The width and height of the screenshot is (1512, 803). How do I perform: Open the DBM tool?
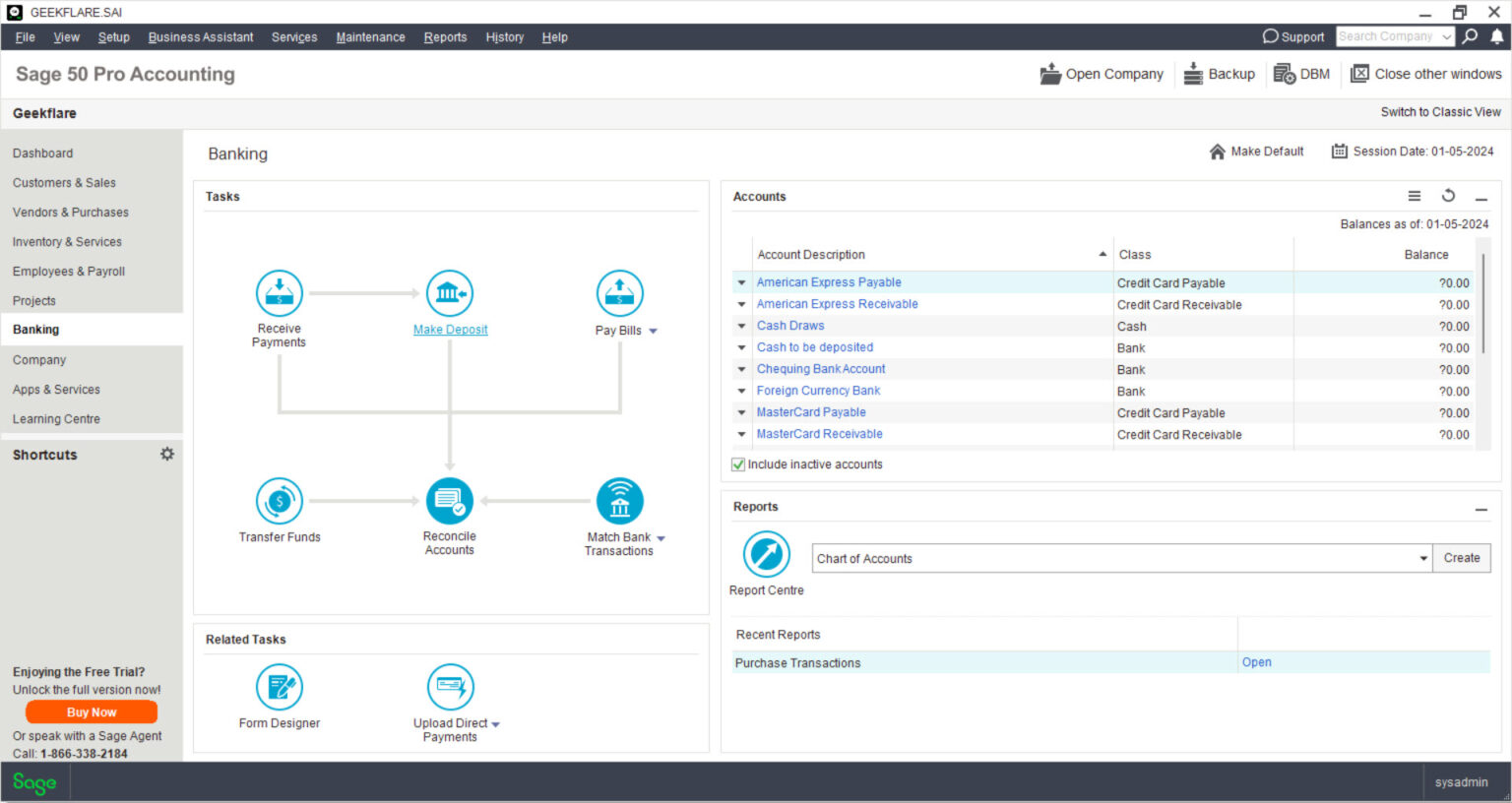point(1301,74)
